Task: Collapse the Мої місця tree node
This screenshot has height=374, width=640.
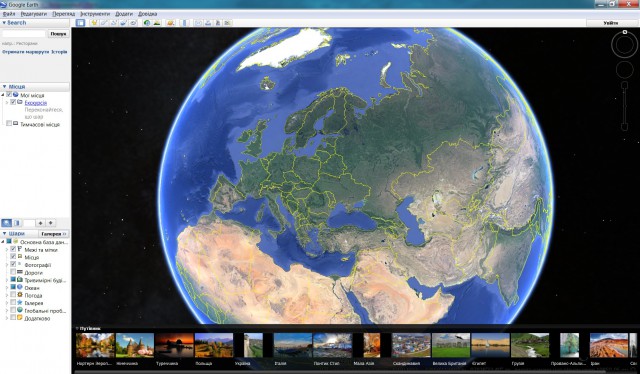Action: (3, 95)
